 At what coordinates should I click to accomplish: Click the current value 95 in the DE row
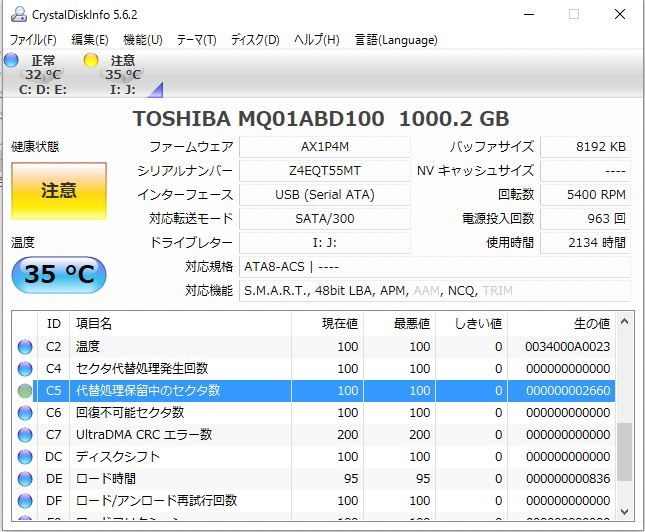click(351, 479)
